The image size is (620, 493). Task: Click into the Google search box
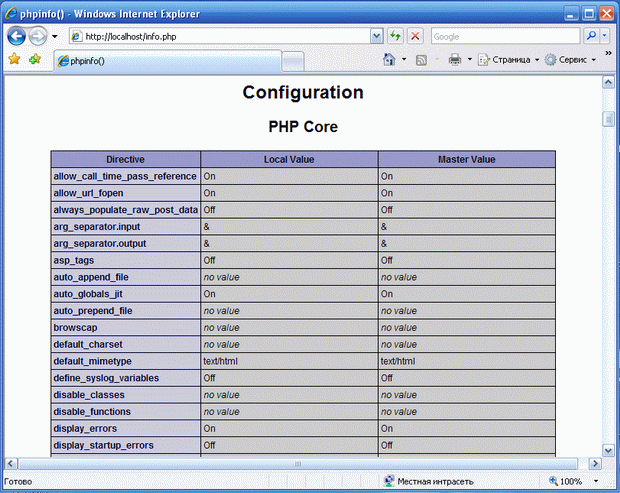pos(503,36)
